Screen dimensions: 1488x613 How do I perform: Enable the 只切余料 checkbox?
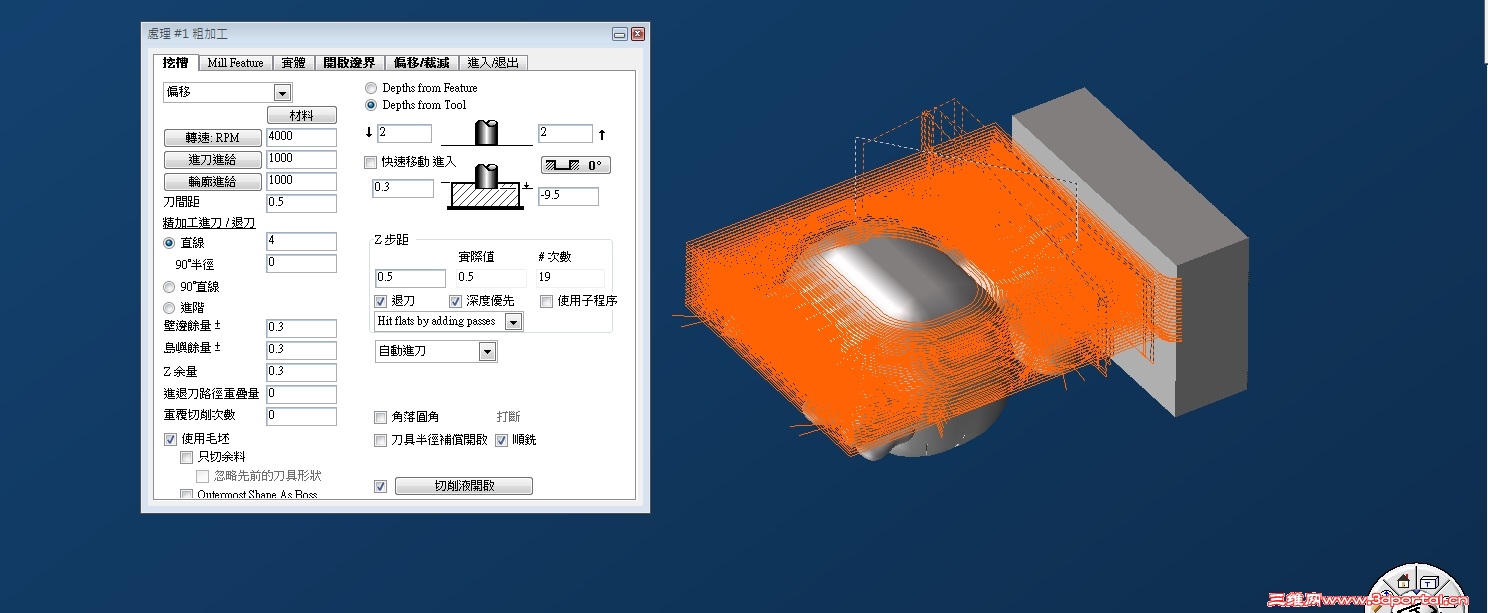click(186, 457)
